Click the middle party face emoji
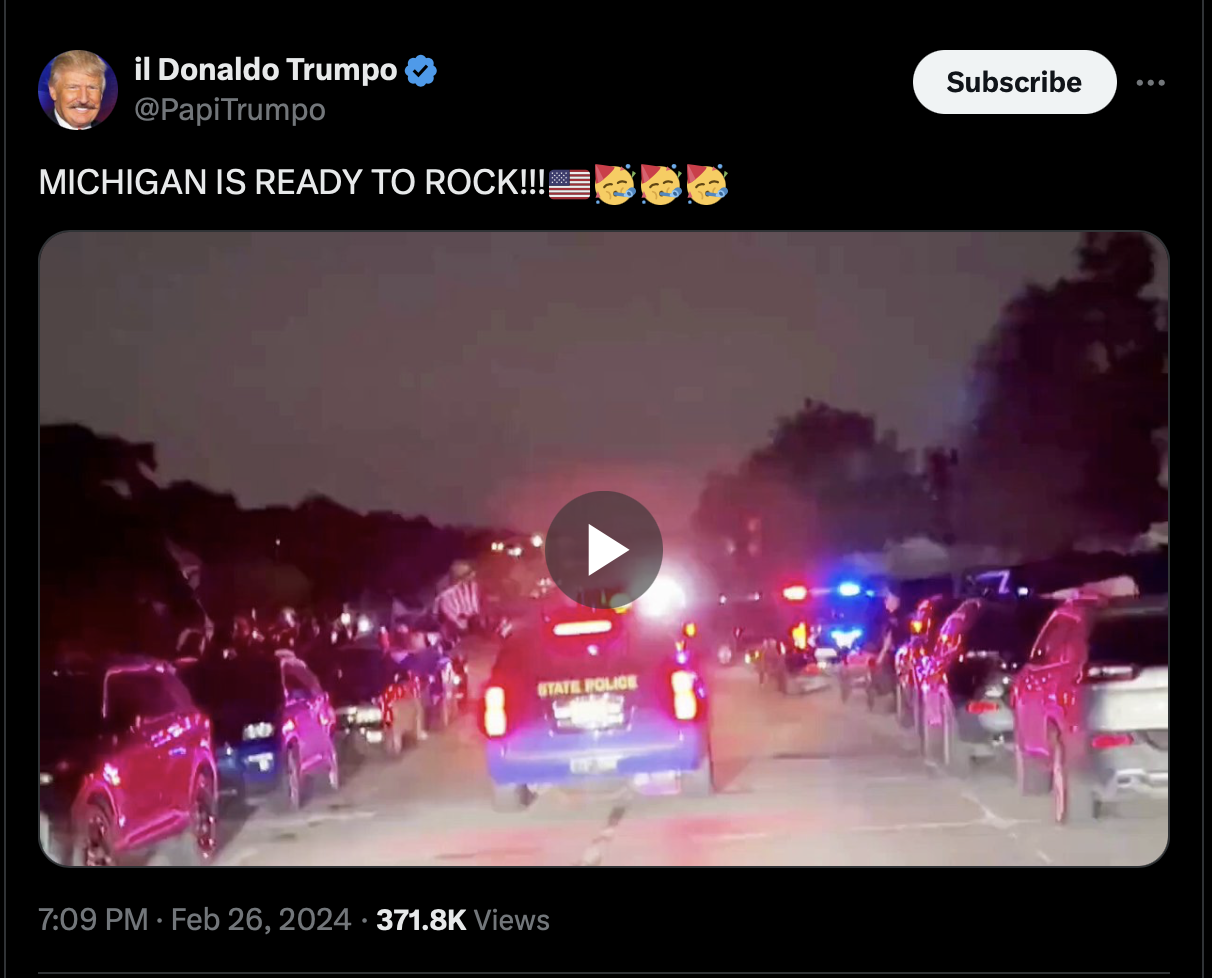This screenshot has height=978, width=1212. coord(660,185)
